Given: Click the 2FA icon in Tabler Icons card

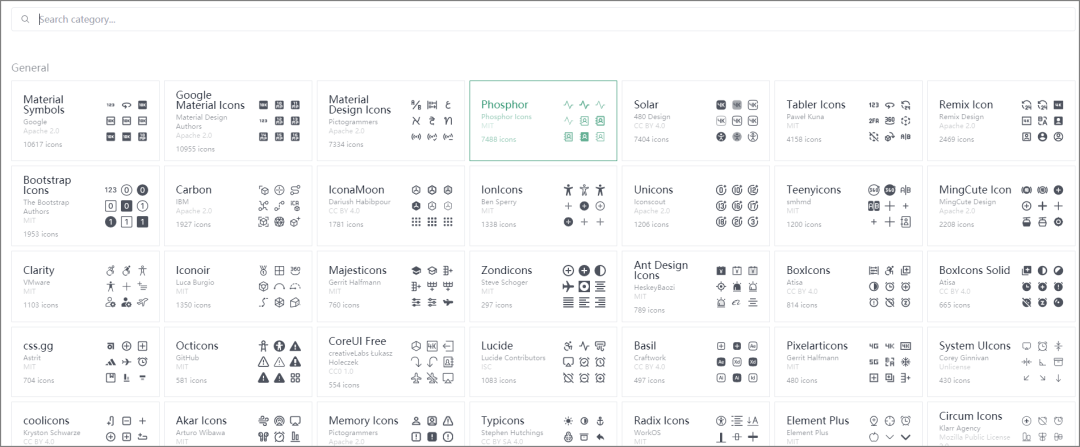Looking at the screenshot, I should coord(873,121).
